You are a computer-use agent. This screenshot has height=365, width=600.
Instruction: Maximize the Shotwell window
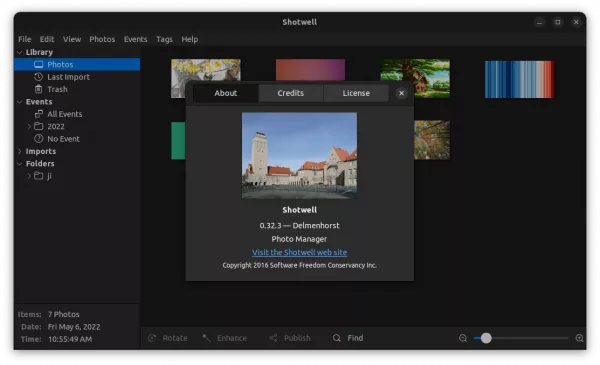(558, 22)
